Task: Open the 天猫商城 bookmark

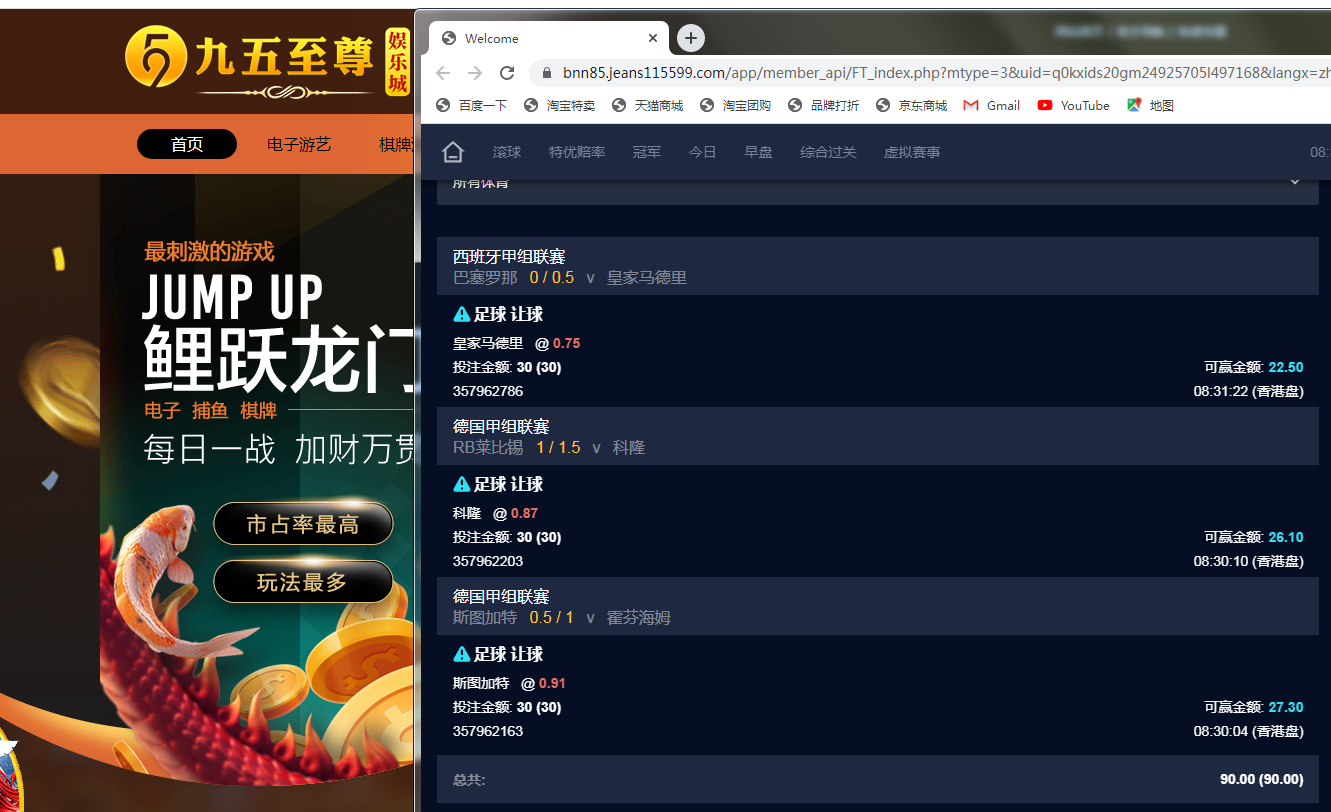Action: click(648, 105)
